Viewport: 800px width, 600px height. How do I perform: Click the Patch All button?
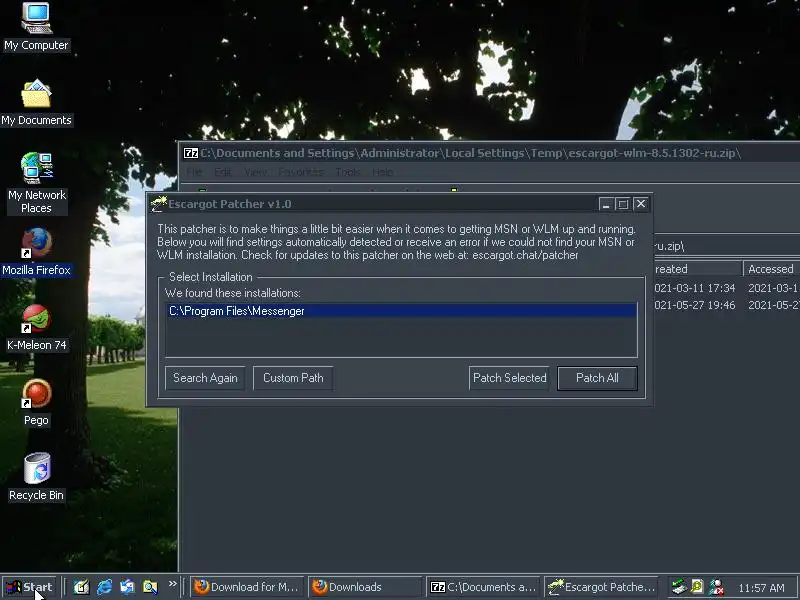tap(597, 378)
